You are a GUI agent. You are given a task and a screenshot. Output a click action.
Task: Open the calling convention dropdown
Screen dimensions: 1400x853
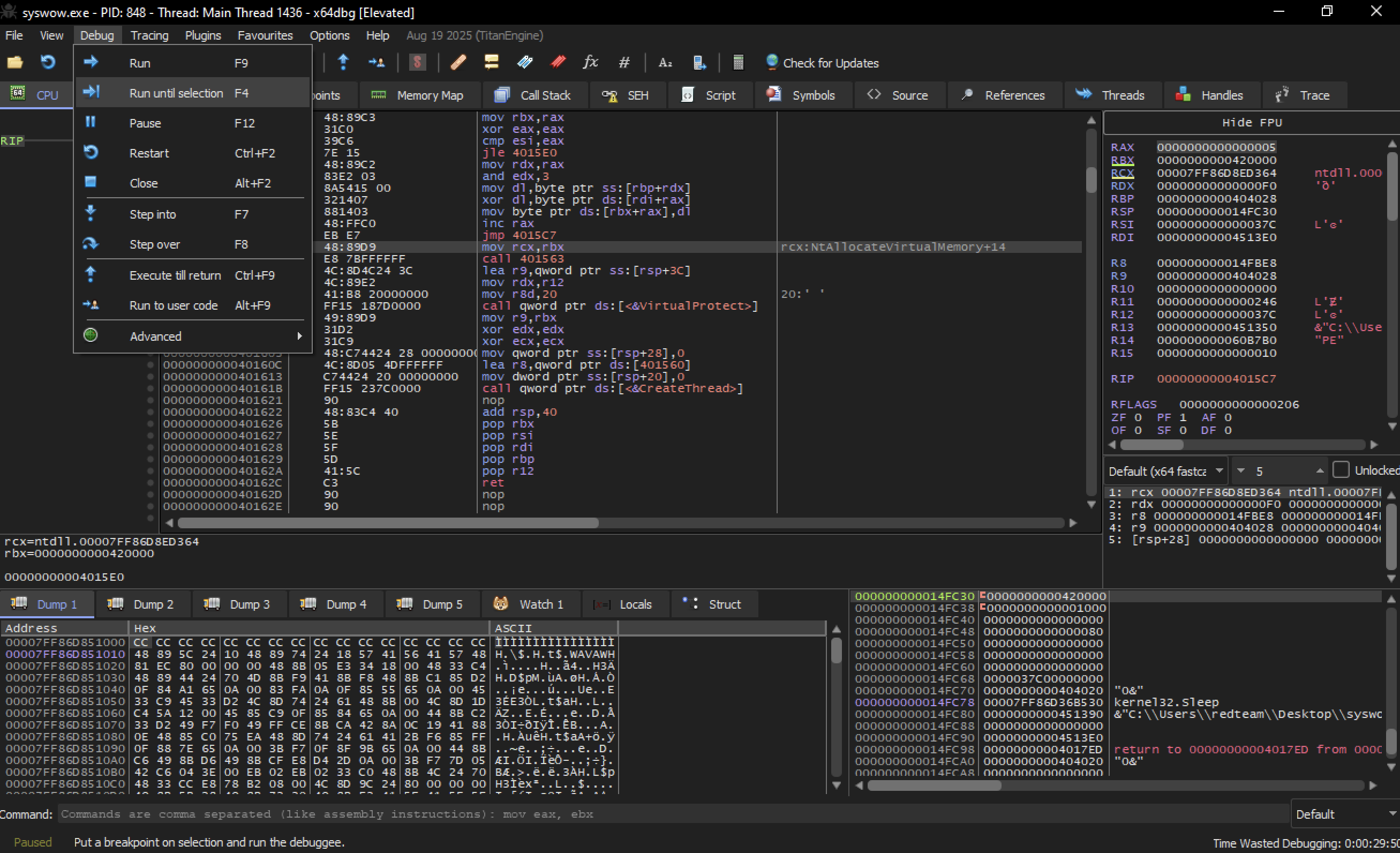pyautogui.click(x=1165, y=471)
